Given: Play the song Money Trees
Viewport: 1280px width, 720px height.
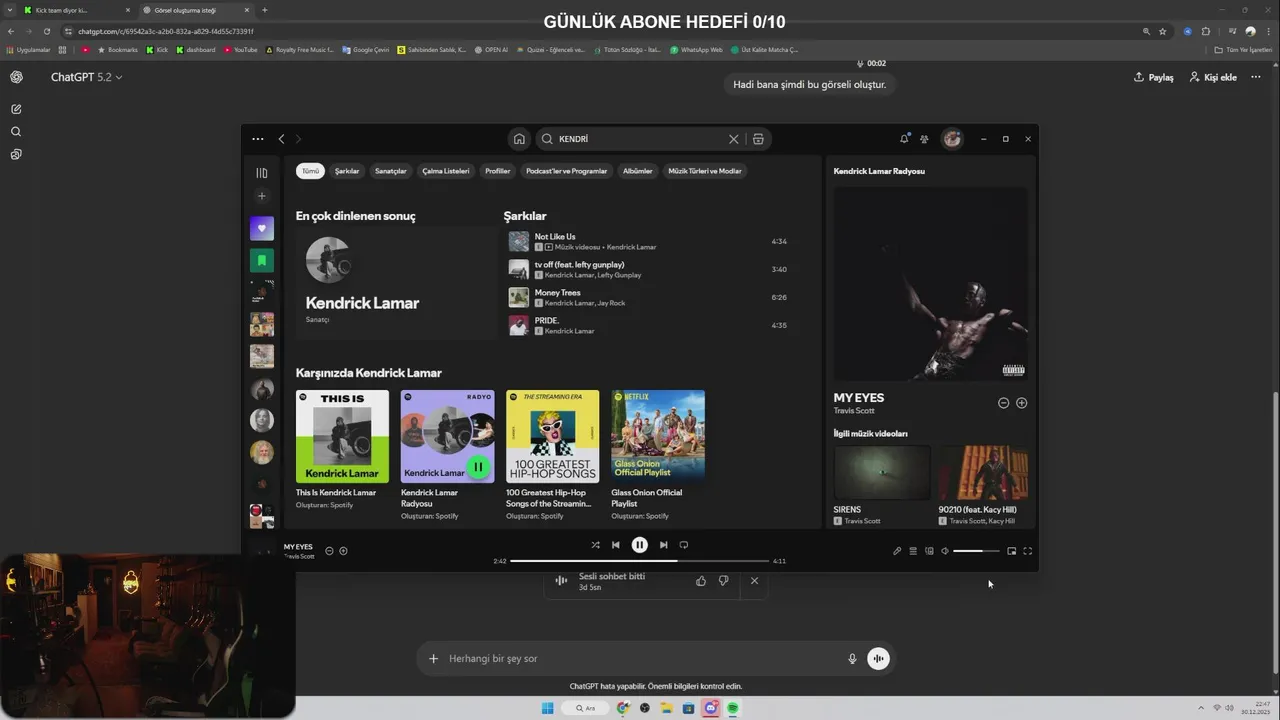Looking at the screenshot, I should [647, 297].
